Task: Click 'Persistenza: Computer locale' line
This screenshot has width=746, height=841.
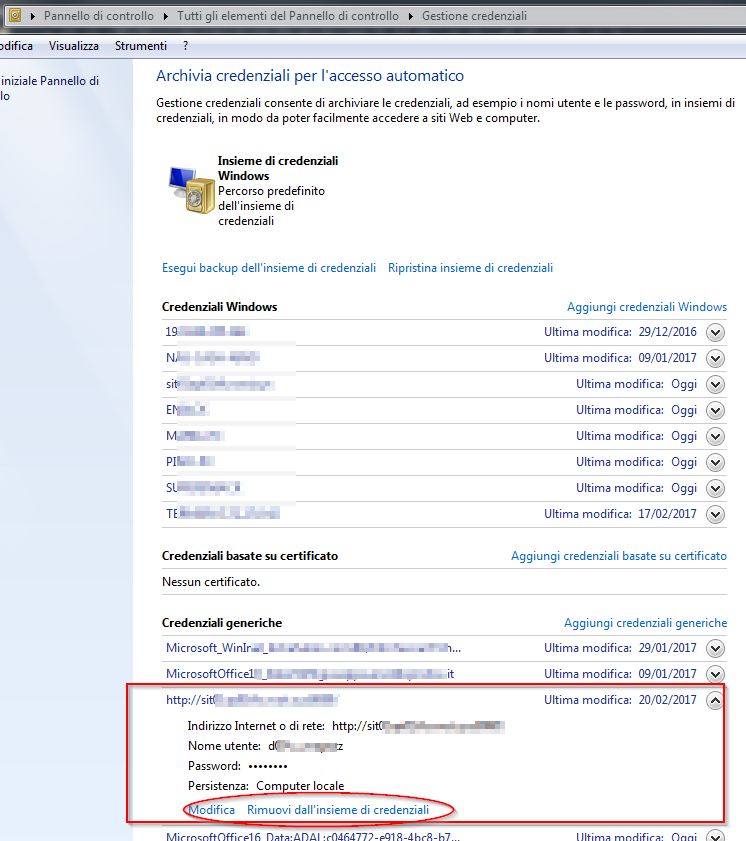Action: coord(266,786)
